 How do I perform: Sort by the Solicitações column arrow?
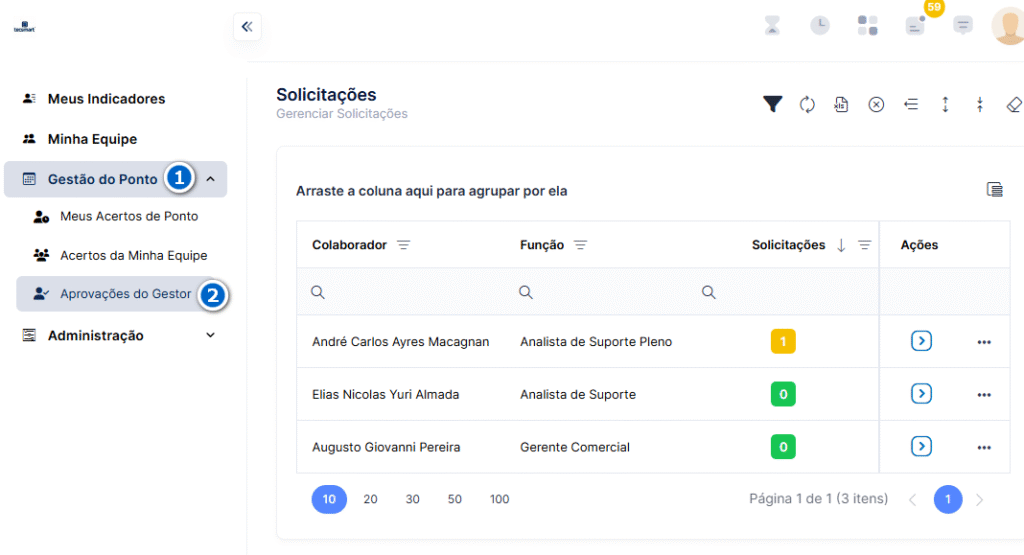click(x=841, y=245)
